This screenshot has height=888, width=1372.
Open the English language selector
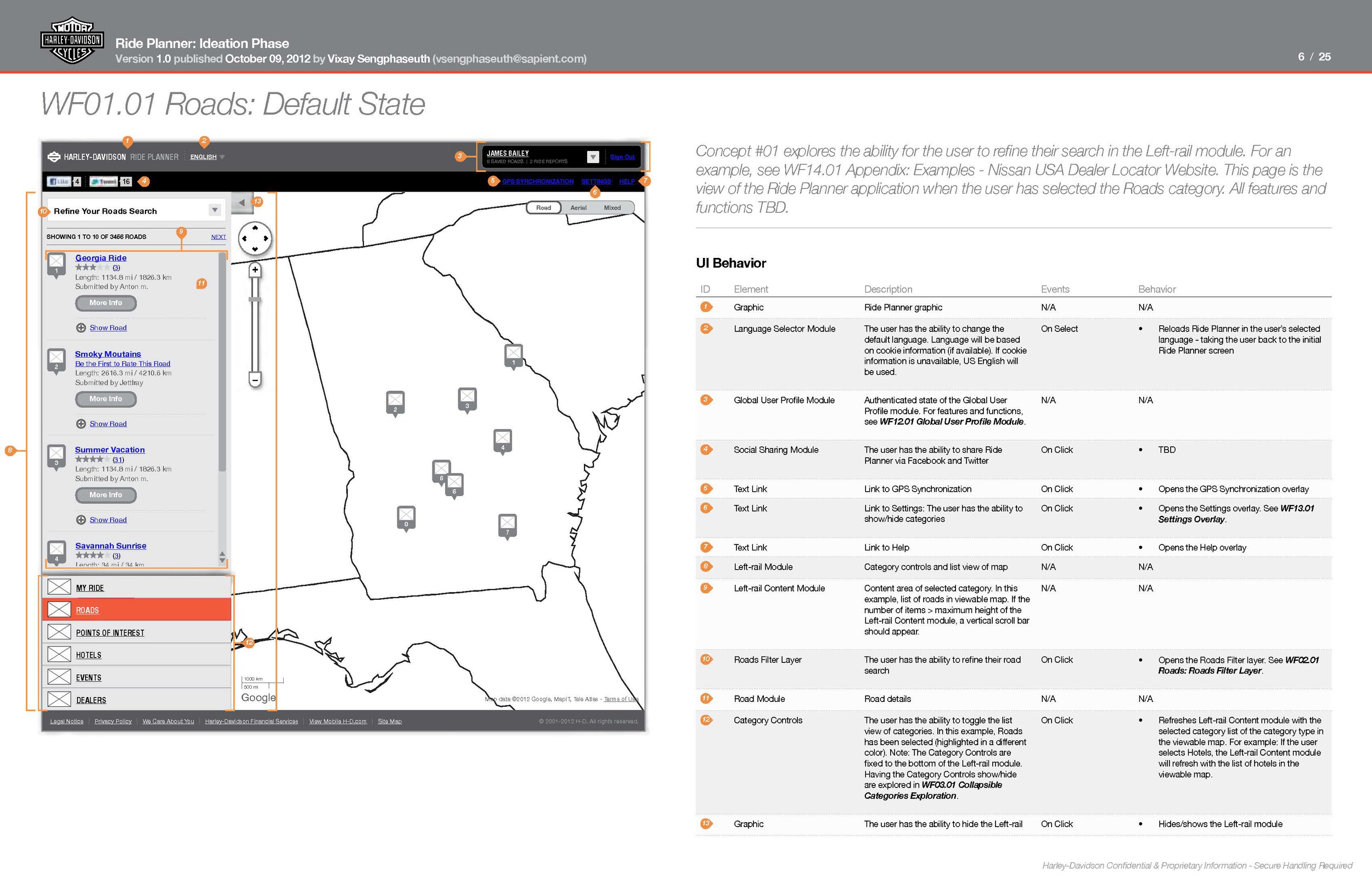click(207, 157)
